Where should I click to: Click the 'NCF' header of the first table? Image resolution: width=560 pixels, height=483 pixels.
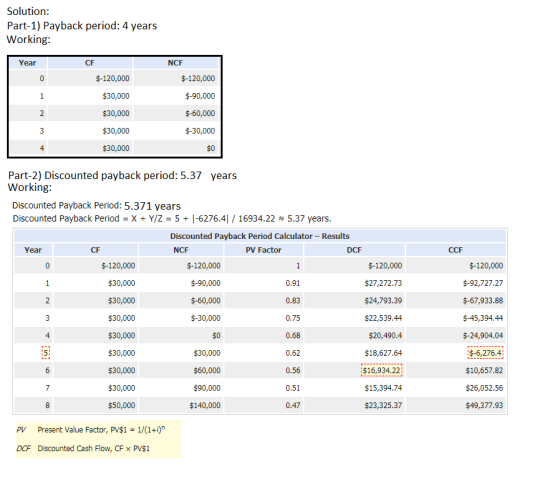pos(175,63)
